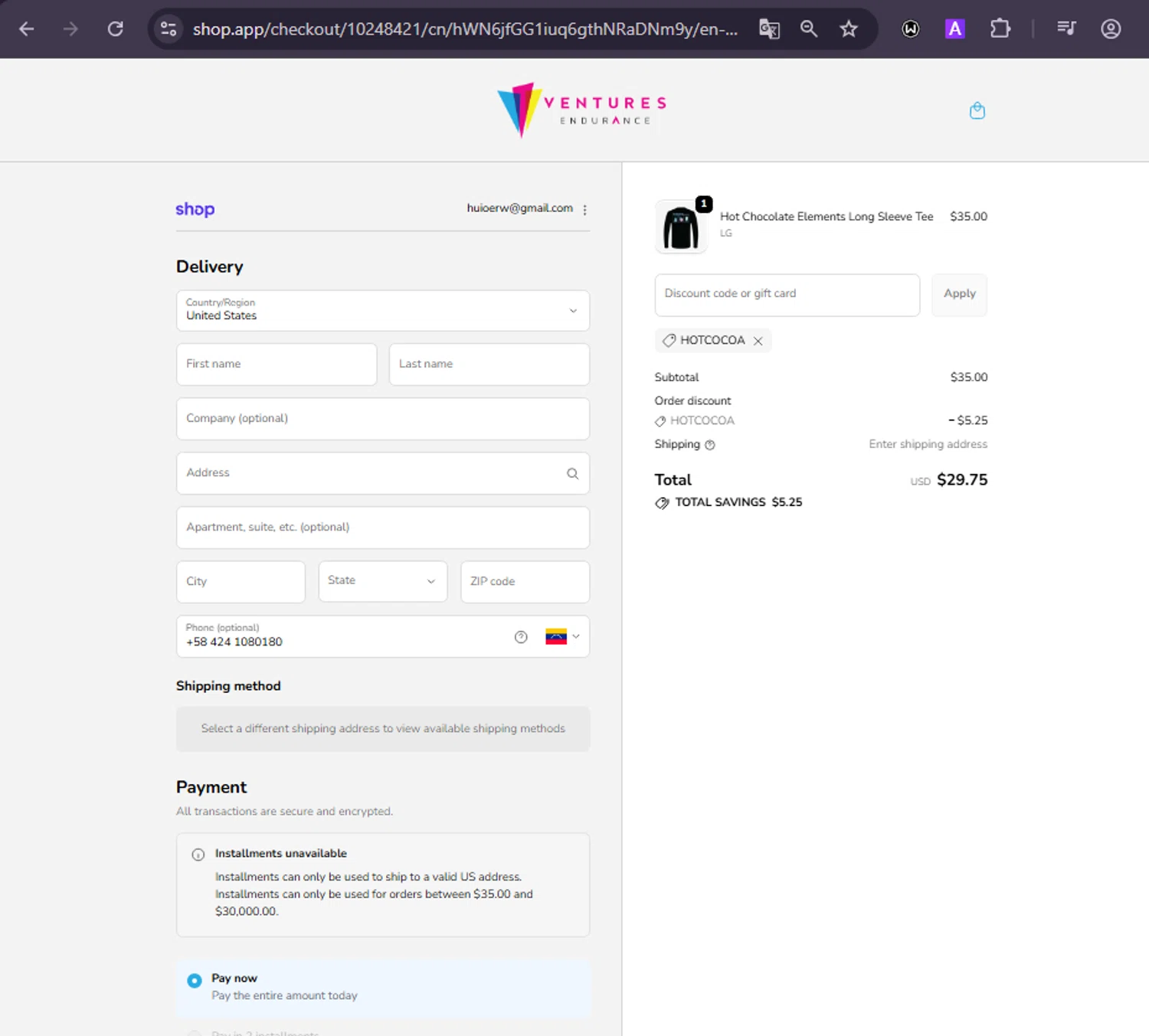Image resolution: width=1149 pixels, height=1036 pixels.
Task: Click the ZIP code field
Action: 525,582
